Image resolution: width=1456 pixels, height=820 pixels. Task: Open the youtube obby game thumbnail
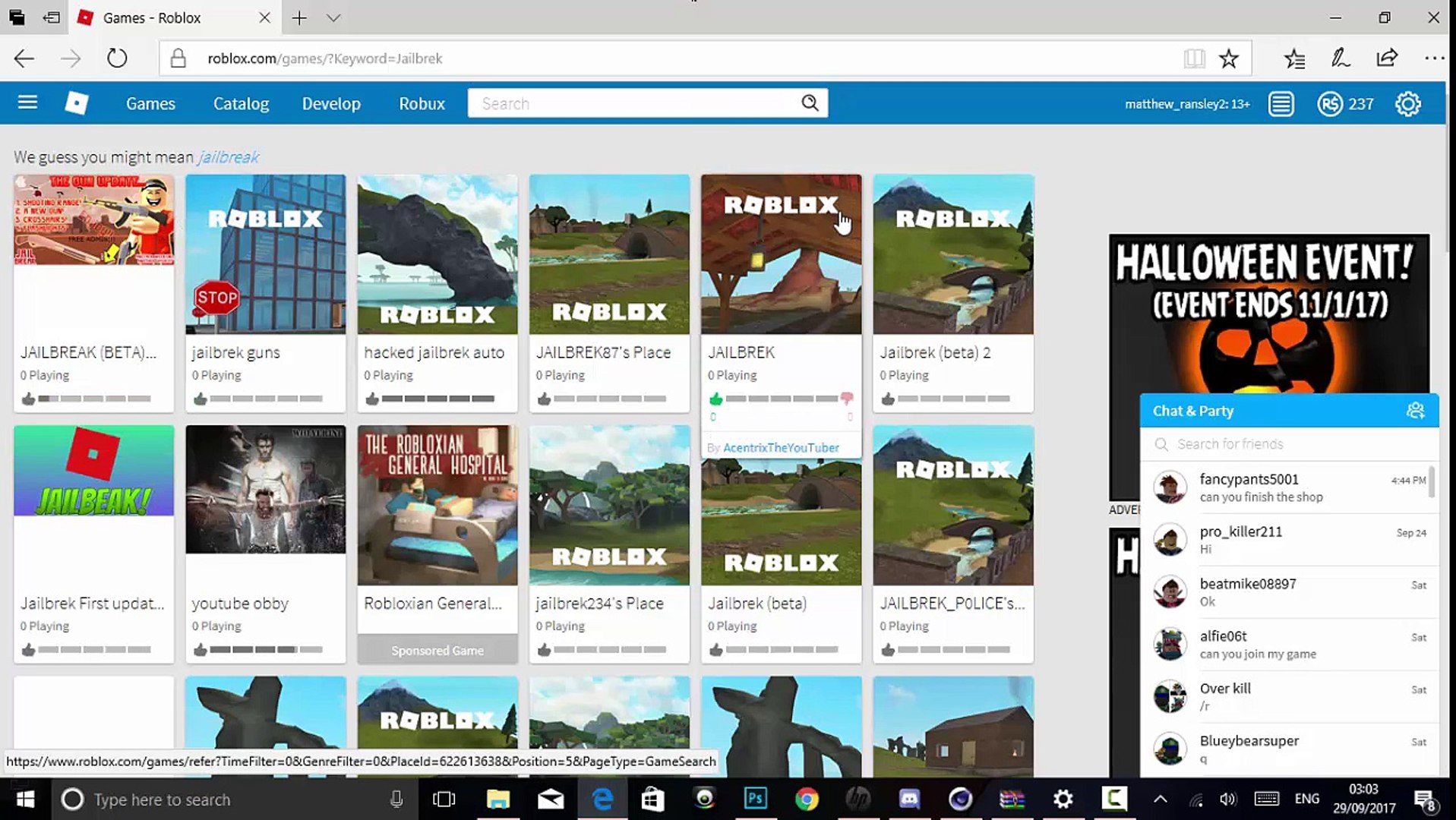(x=265, y=490)
